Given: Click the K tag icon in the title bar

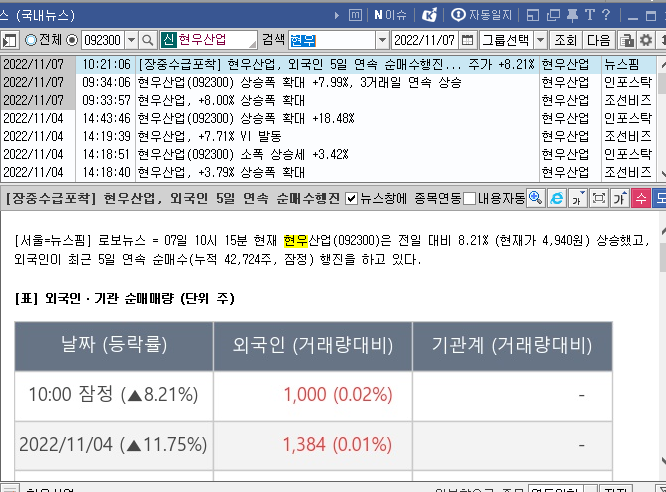Looking at the screenshot, I should point(429,15).
